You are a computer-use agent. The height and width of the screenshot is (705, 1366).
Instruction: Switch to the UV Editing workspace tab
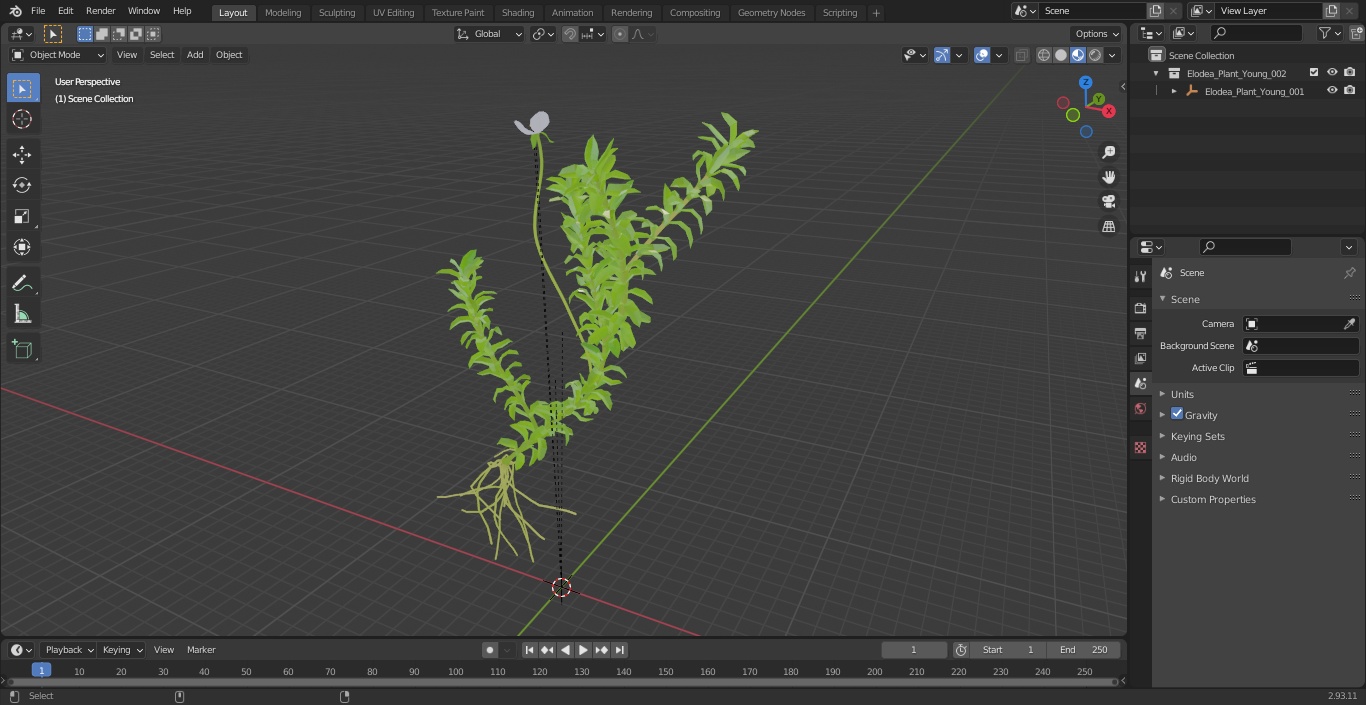pyautogui.click(x=393, y=13)
